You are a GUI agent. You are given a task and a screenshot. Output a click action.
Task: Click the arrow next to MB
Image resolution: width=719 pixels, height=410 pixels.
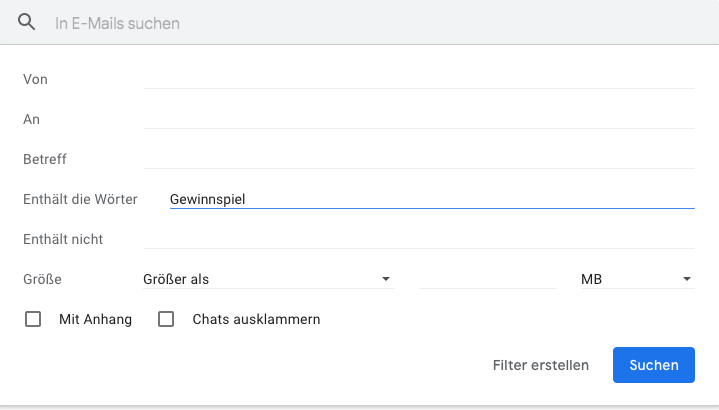click(686, 279)
